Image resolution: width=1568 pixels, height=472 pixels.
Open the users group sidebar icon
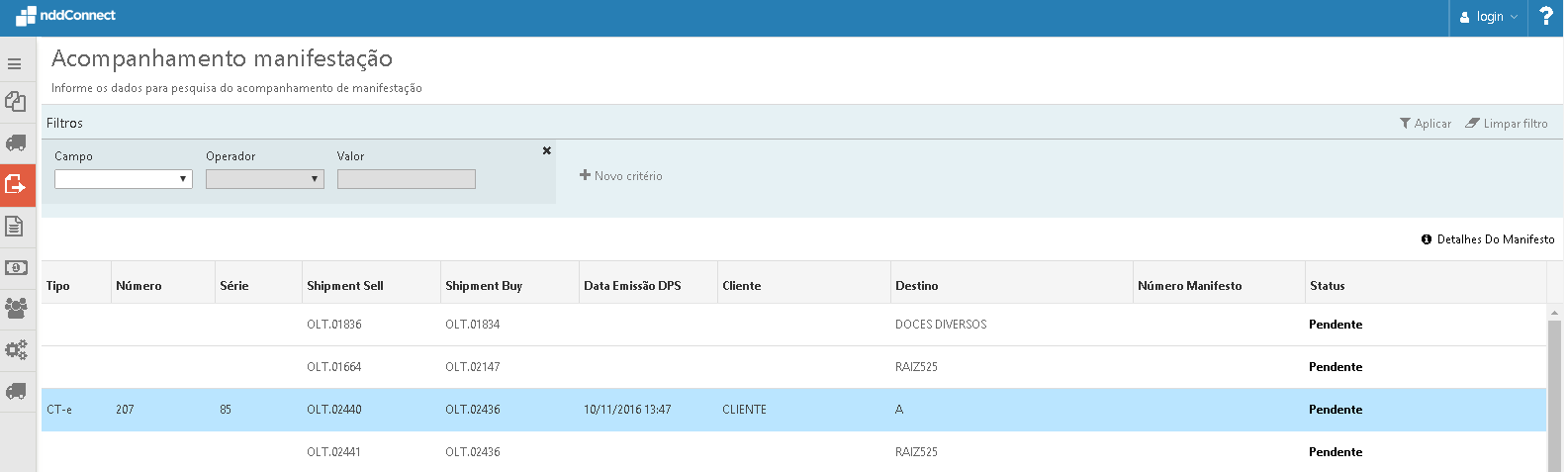16,308
